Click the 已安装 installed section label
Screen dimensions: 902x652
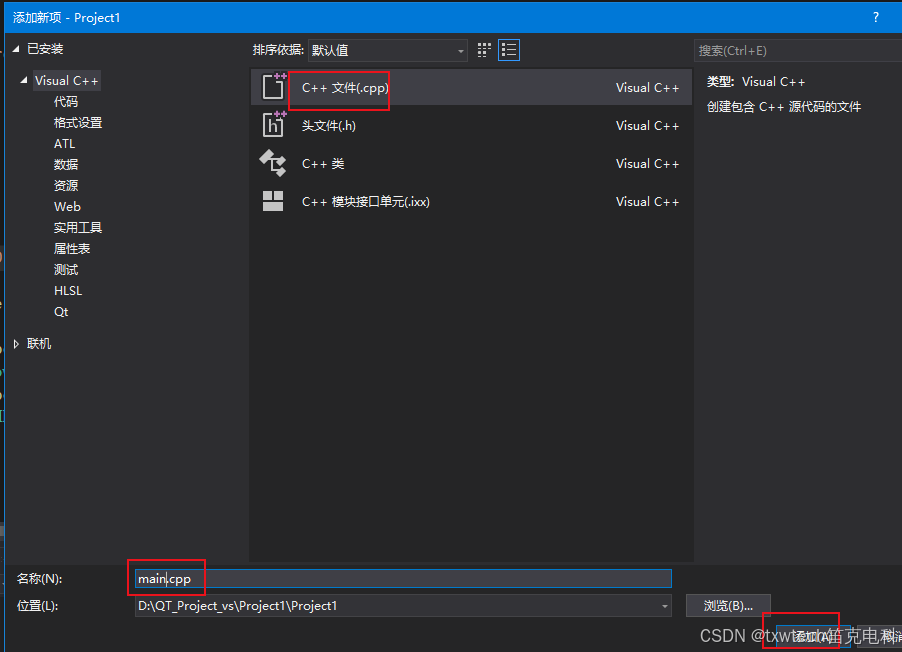[45, 49]
